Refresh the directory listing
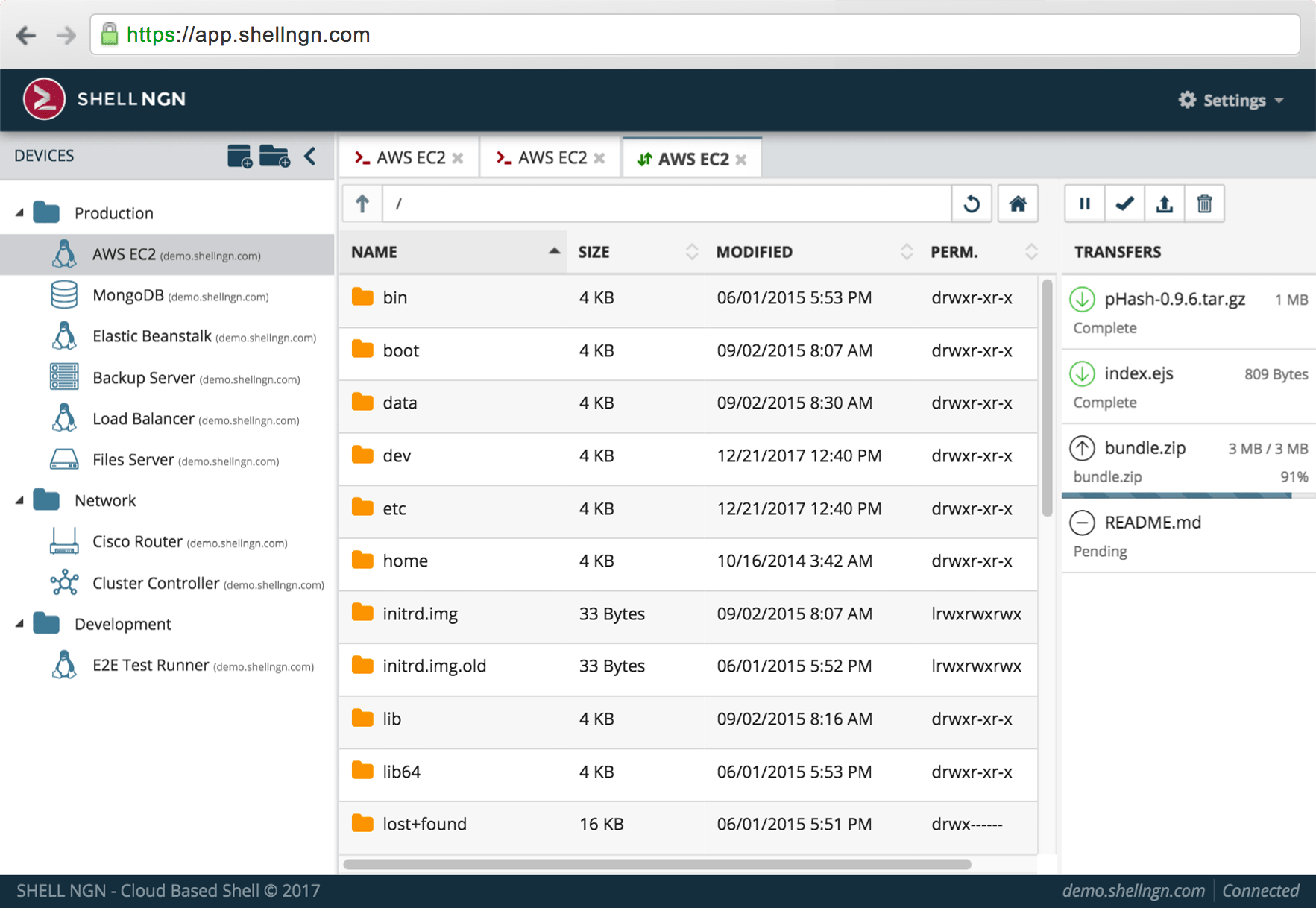The image size is (1316, 908). 972,204
